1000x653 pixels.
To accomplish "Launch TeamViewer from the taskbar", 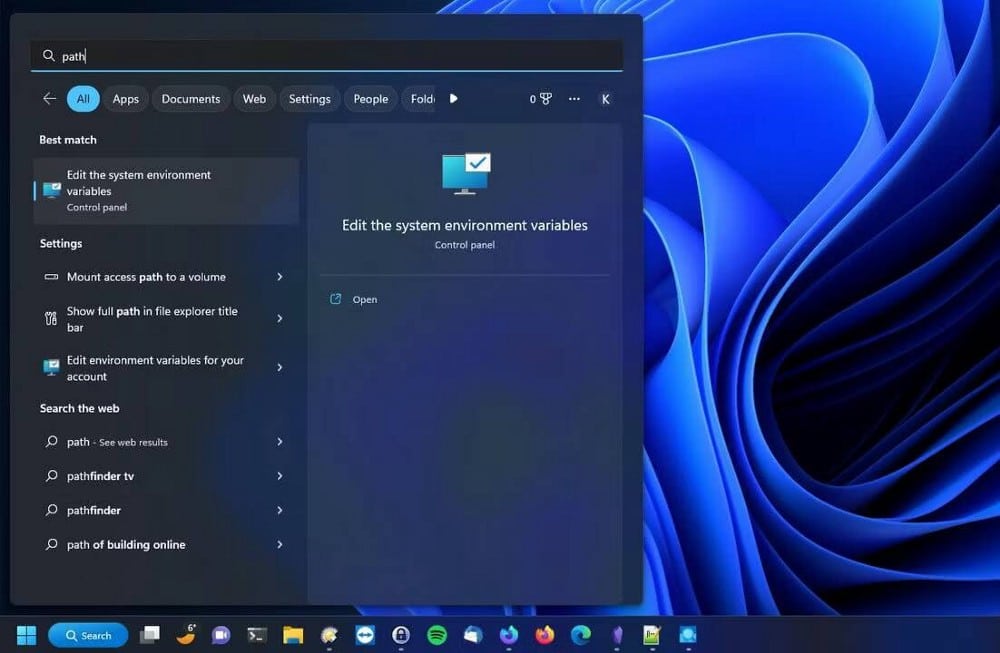I will point(365,635).
